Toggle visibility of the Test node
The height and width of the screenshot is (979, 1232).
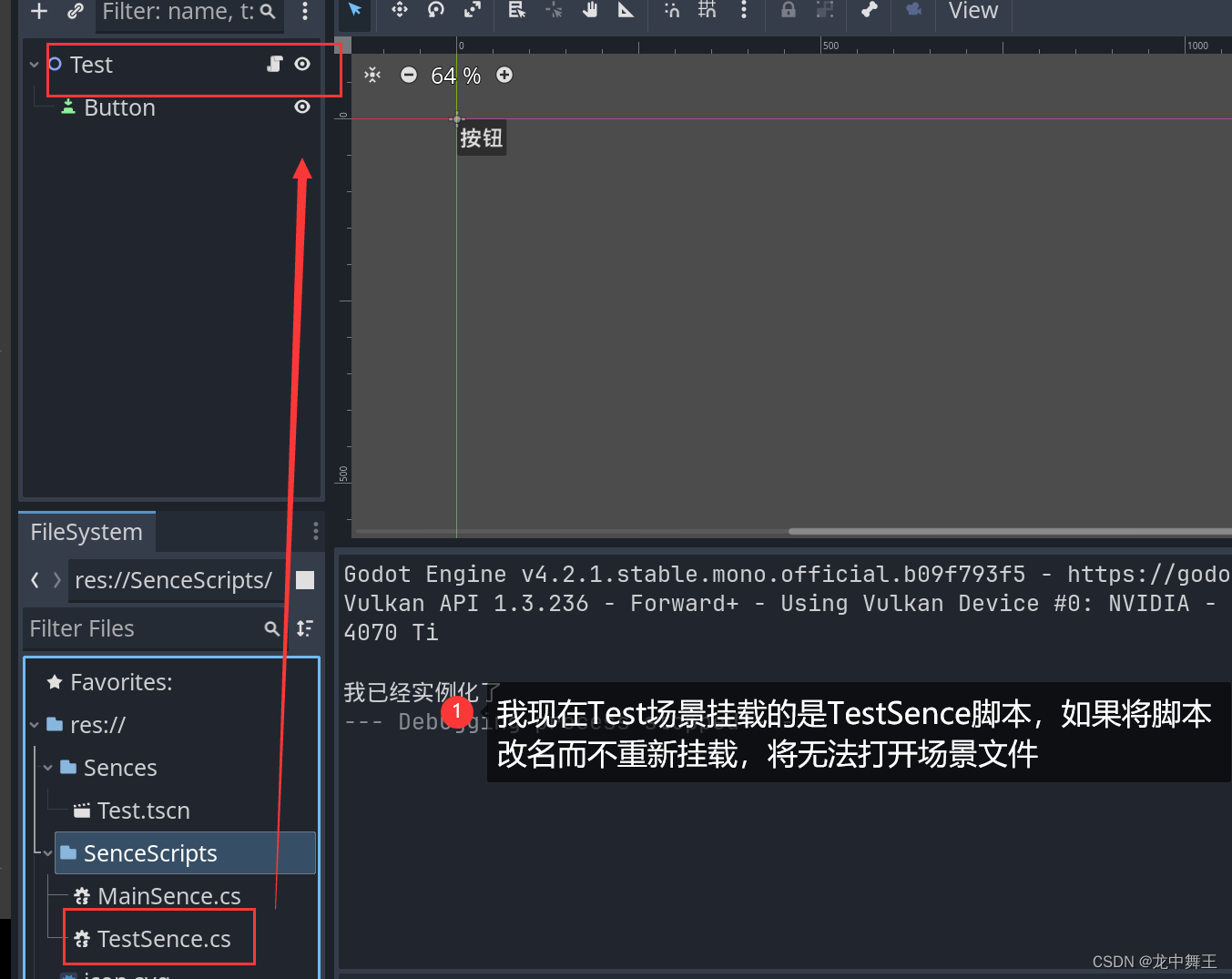pos(302,64)
